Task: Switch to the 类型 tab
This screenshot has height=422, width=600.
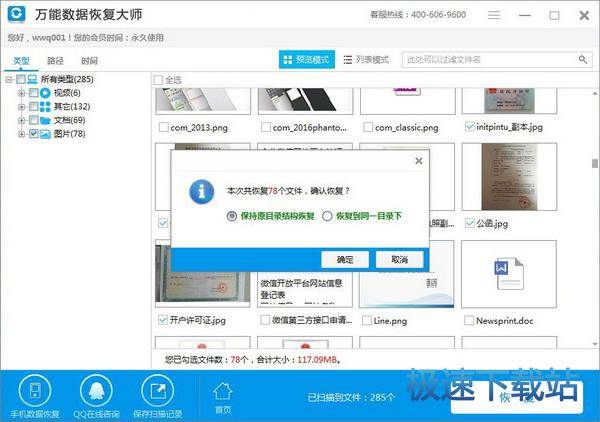Action: coord(21,60)
